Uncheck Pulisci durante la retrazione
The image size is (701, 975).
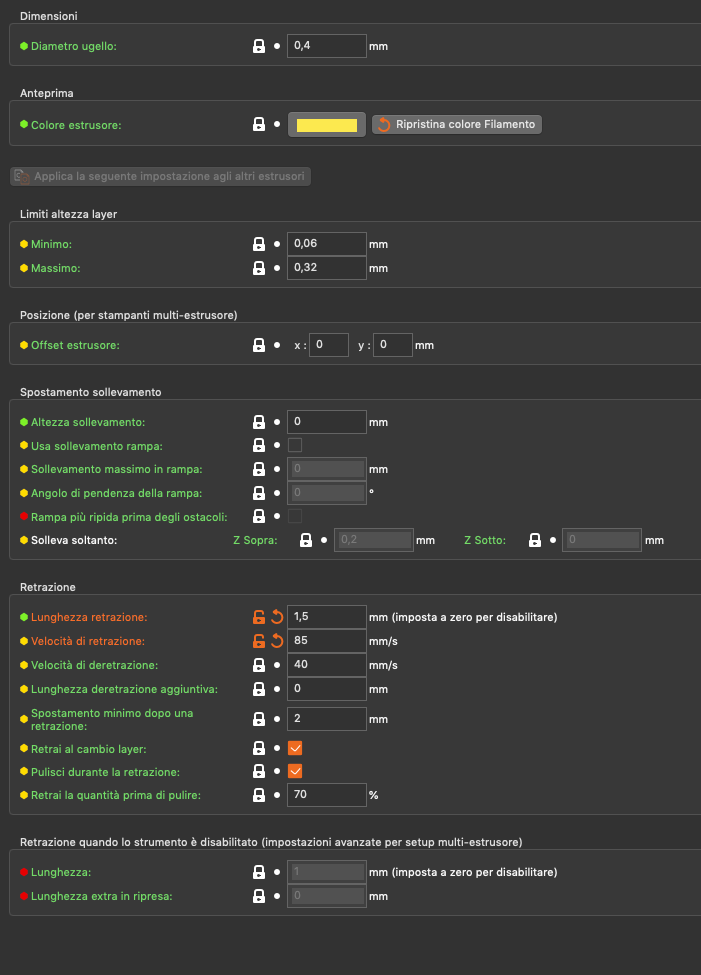tap(295, 771)
